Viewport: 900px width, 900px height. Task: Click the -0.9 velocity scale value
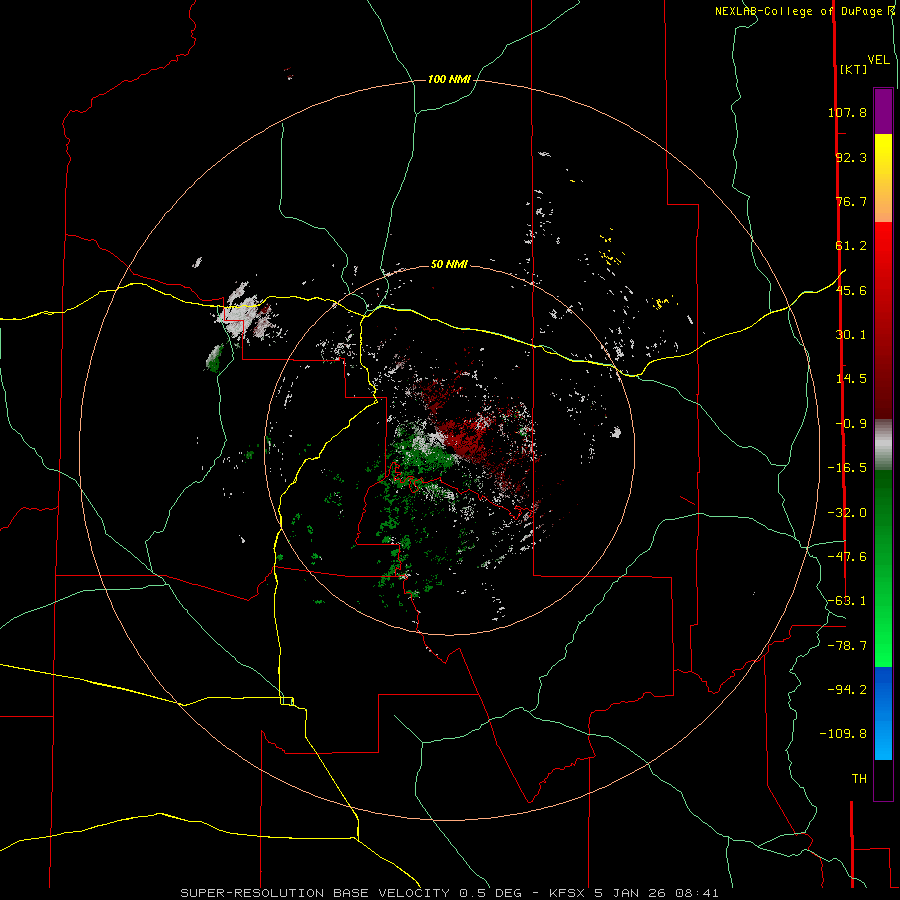[x=851, y=424]
